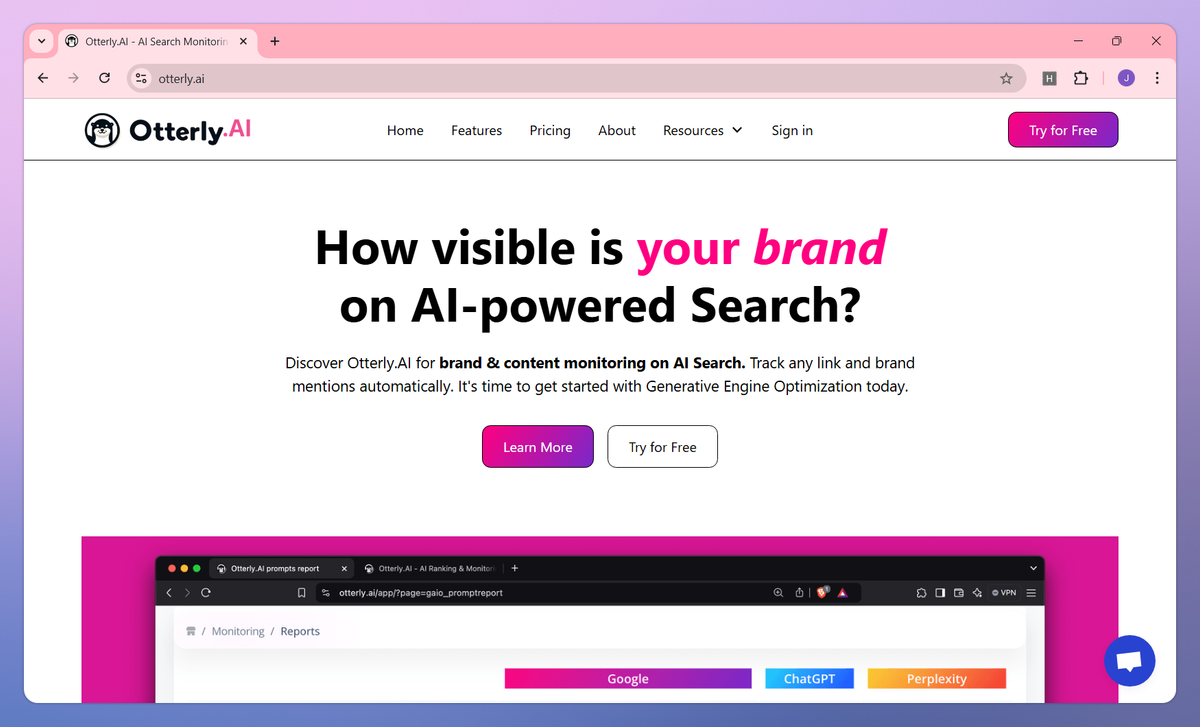Open the About page
Viewport: 1200px width, 727px height.
(x=617, y=130)
